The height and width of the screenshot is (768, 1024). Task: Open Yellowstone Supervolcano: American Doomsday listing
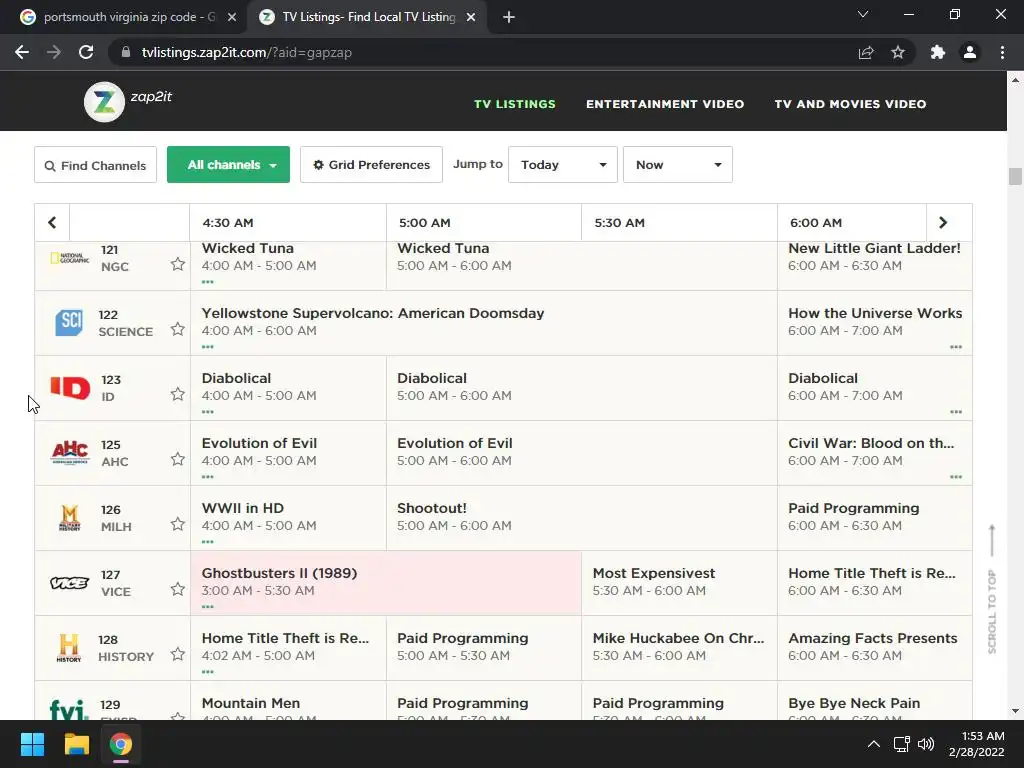tap(484, 323)
